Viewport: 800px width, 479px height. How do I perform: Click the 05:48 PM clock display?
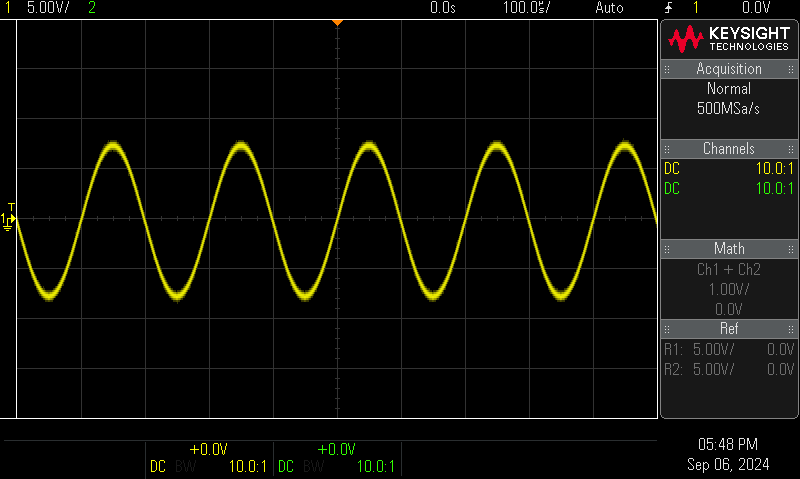point(728,444)
